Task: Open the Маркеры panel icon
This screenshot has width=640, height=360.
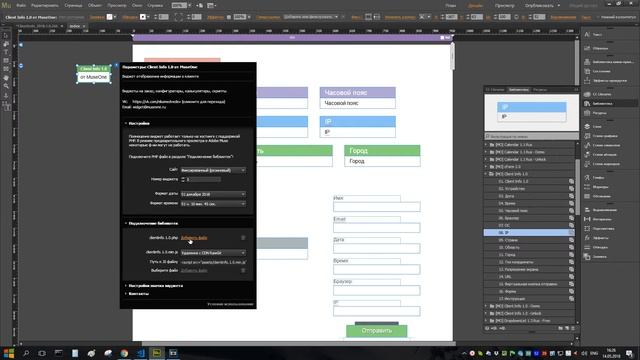Action: 587,187
